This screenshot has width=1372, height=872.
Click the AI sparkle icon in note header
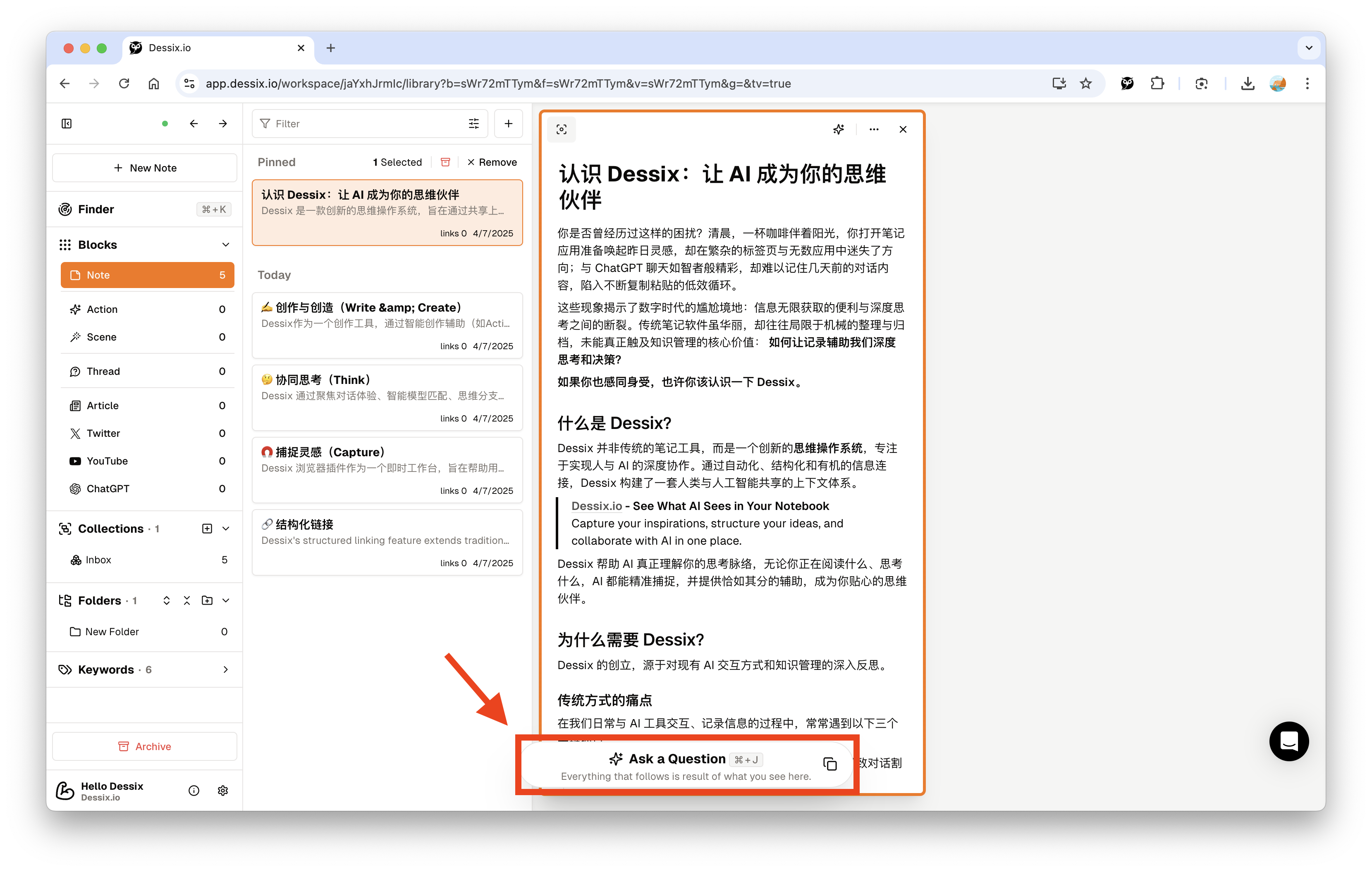(838, 129)
